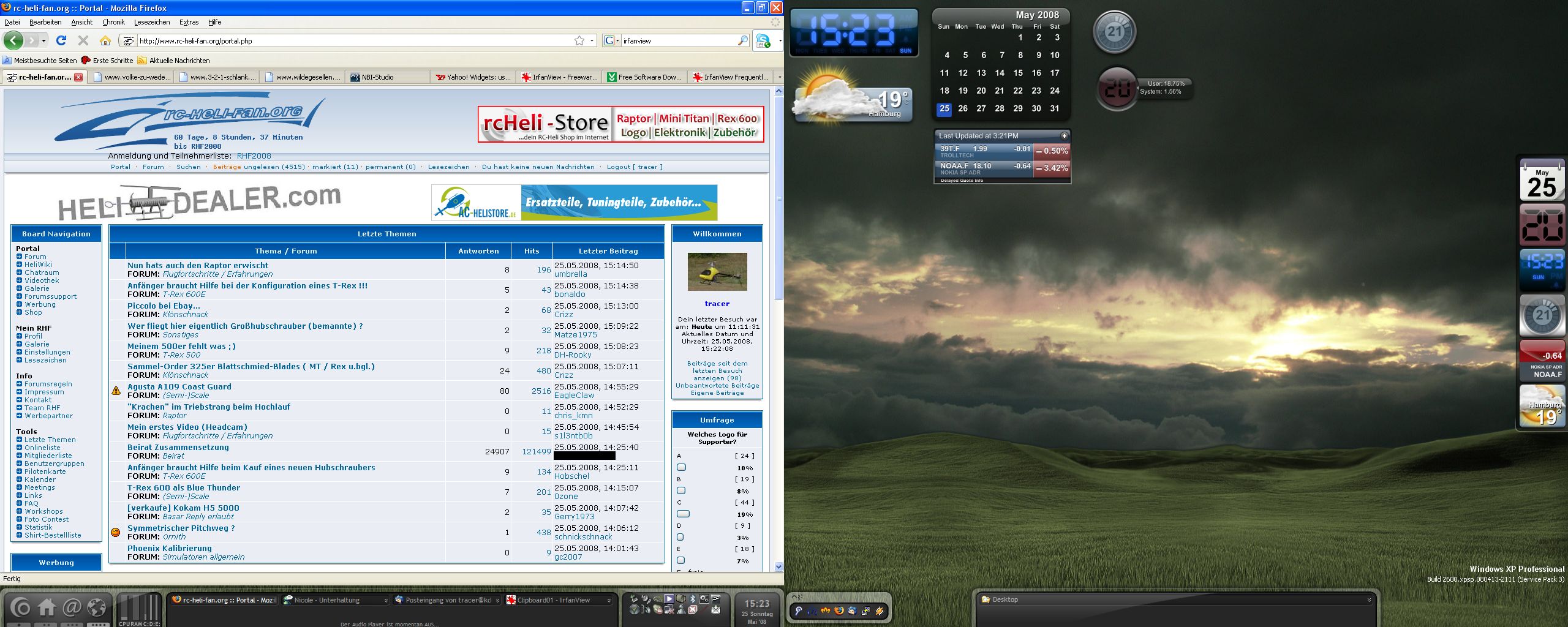The width and height of the screenshot is (1568, 627).
Task: Open the Aktuelle Nachrichten feed bookmark
Action: [x=174, y=61]
